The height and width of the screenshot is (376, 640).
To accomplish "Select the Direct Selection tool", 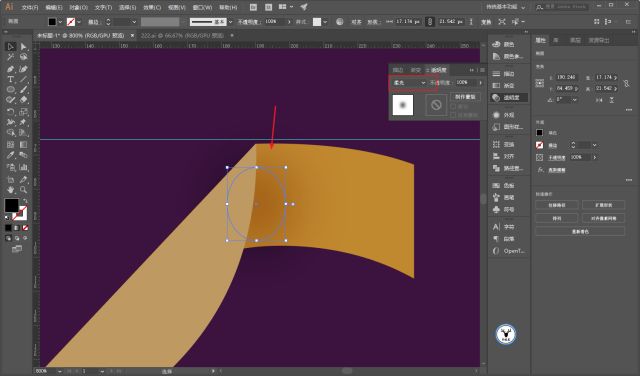I will tap(23, 47).
